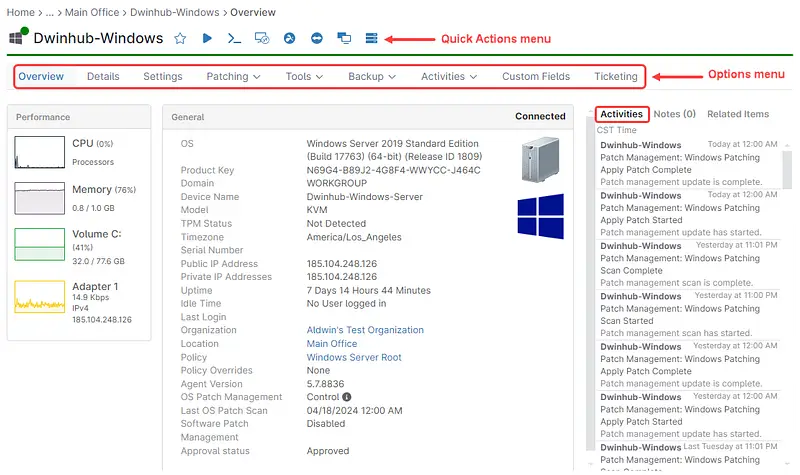Expand the Backup dropdown menu
This screenshot has height=475, width=800.
point(372,76)
